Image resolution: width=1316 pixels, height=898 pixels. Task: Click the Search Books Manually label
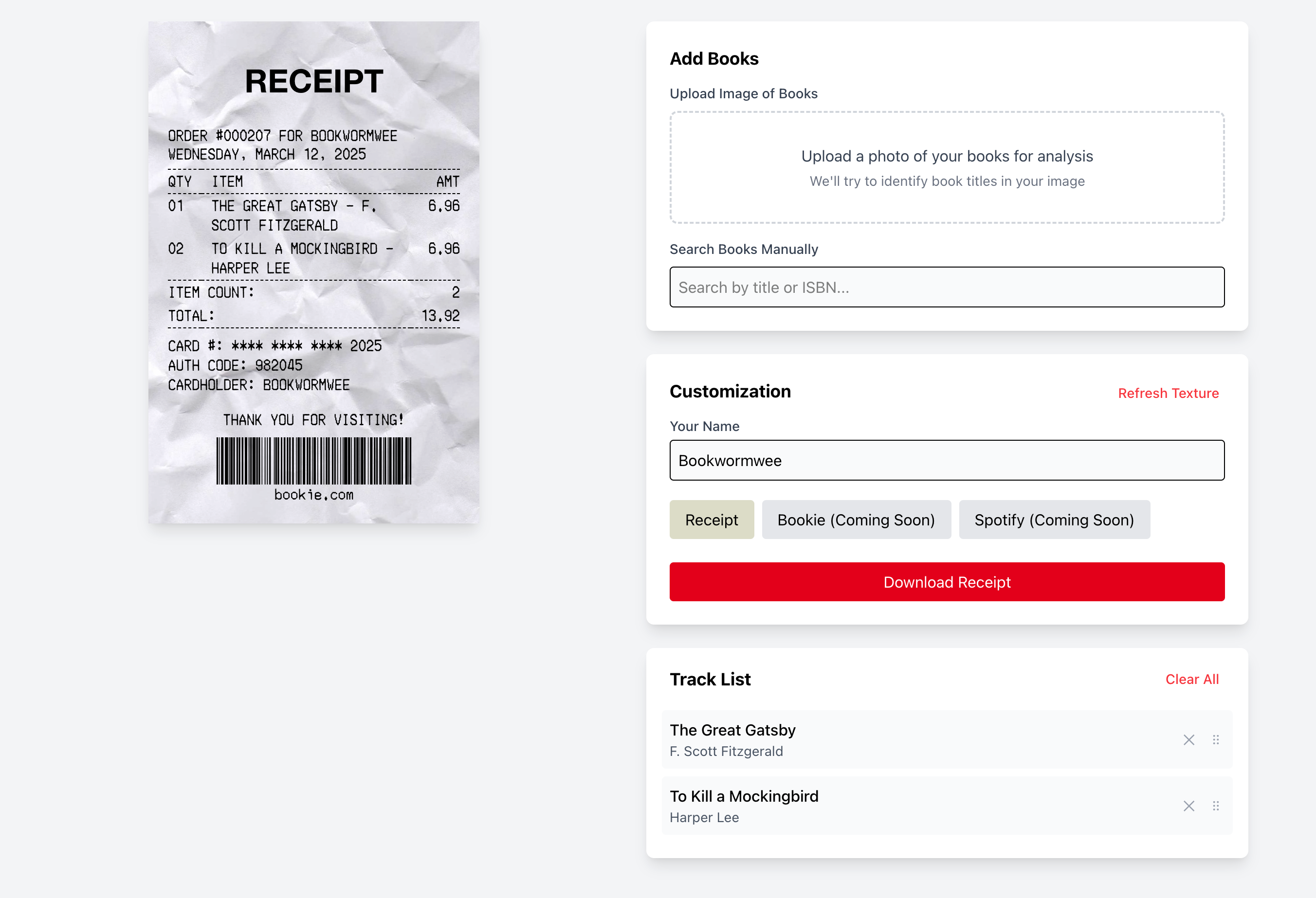(x=744, y=250)
